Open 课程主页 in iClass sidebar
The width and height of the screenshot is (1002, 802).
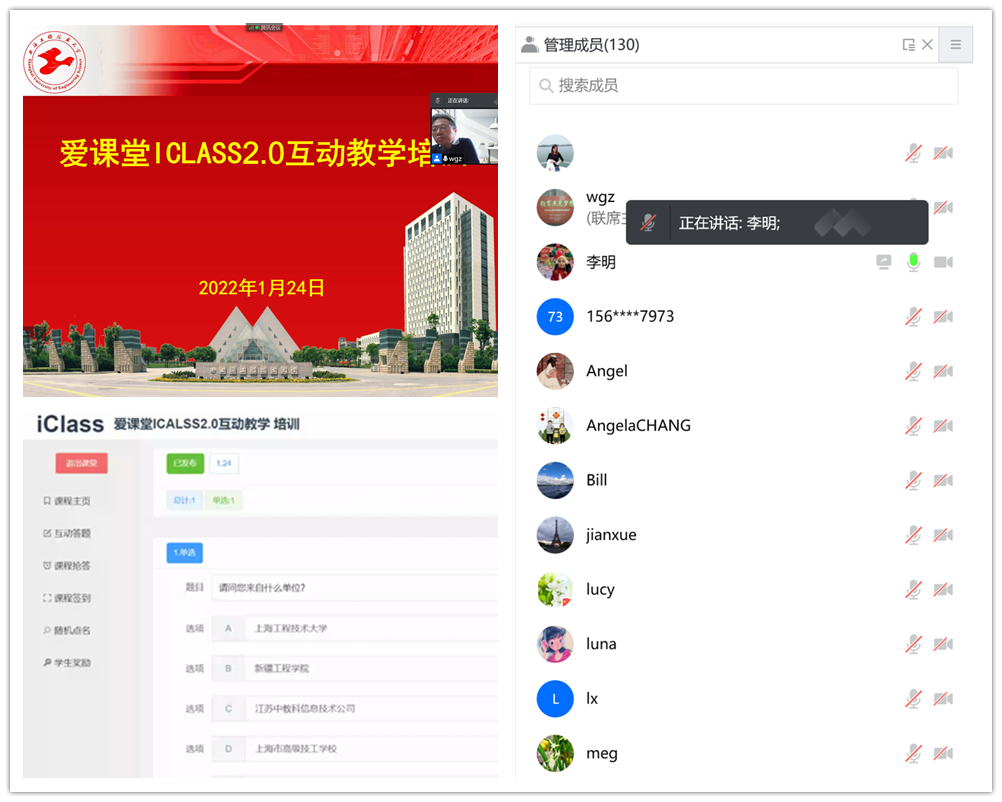(67, 500)
